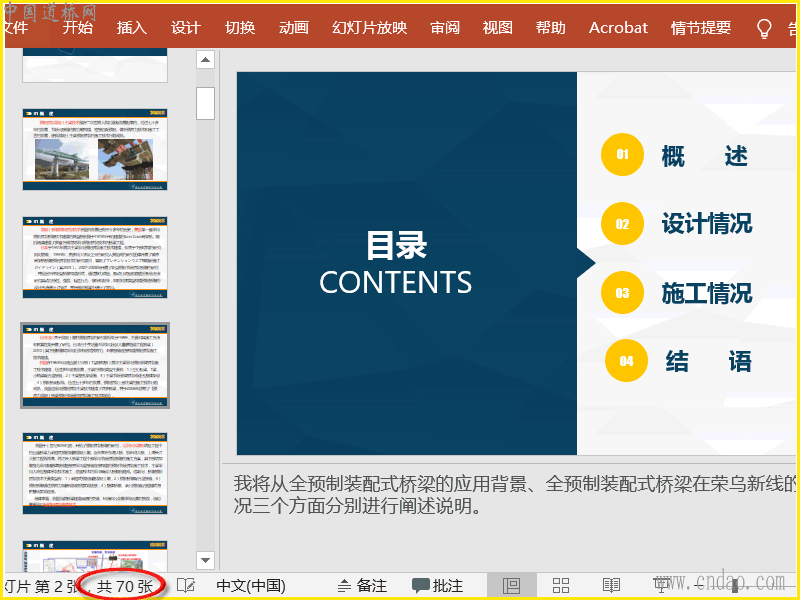This screenshot has width=800, height=600.
Task: Click slide count 共 70 张 indicator
Action: tap(125, 586)
